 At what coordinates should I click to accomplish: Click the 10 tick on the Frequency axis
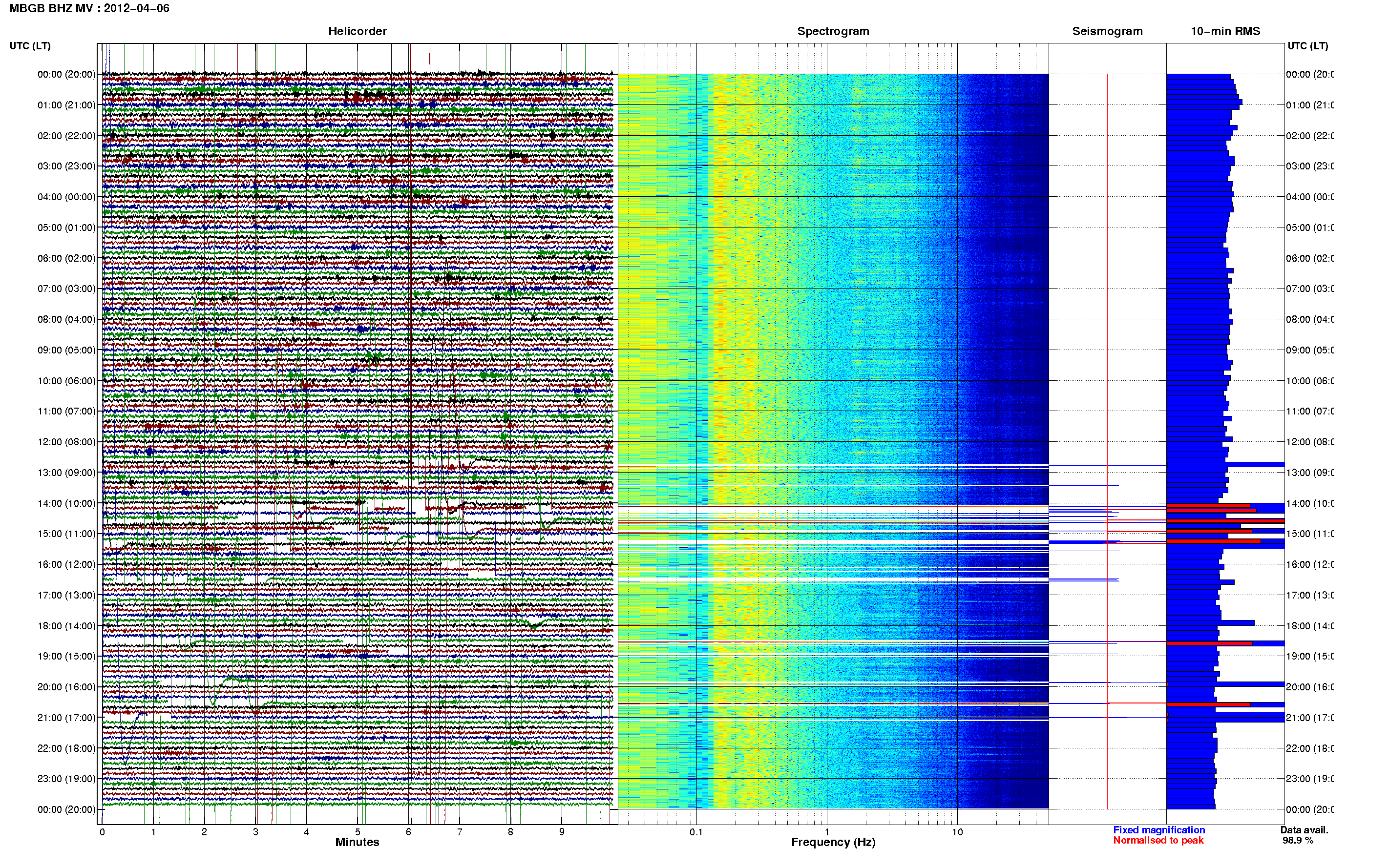coord(957,832)
